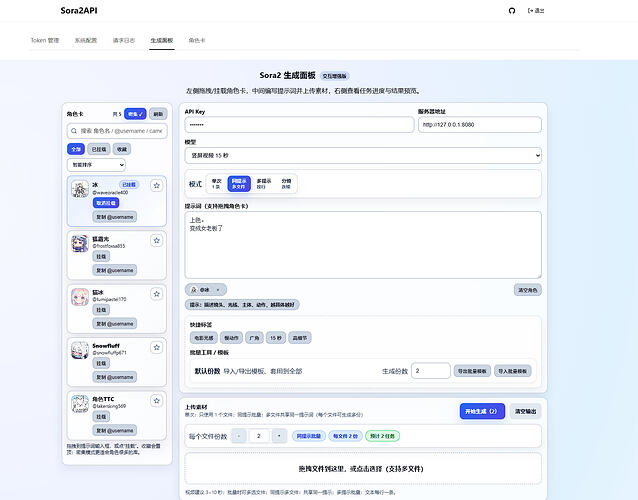Open the 角色卡 tab
Image resolution: width=638 pixels, height=500 pixels.
click(197, 40)
